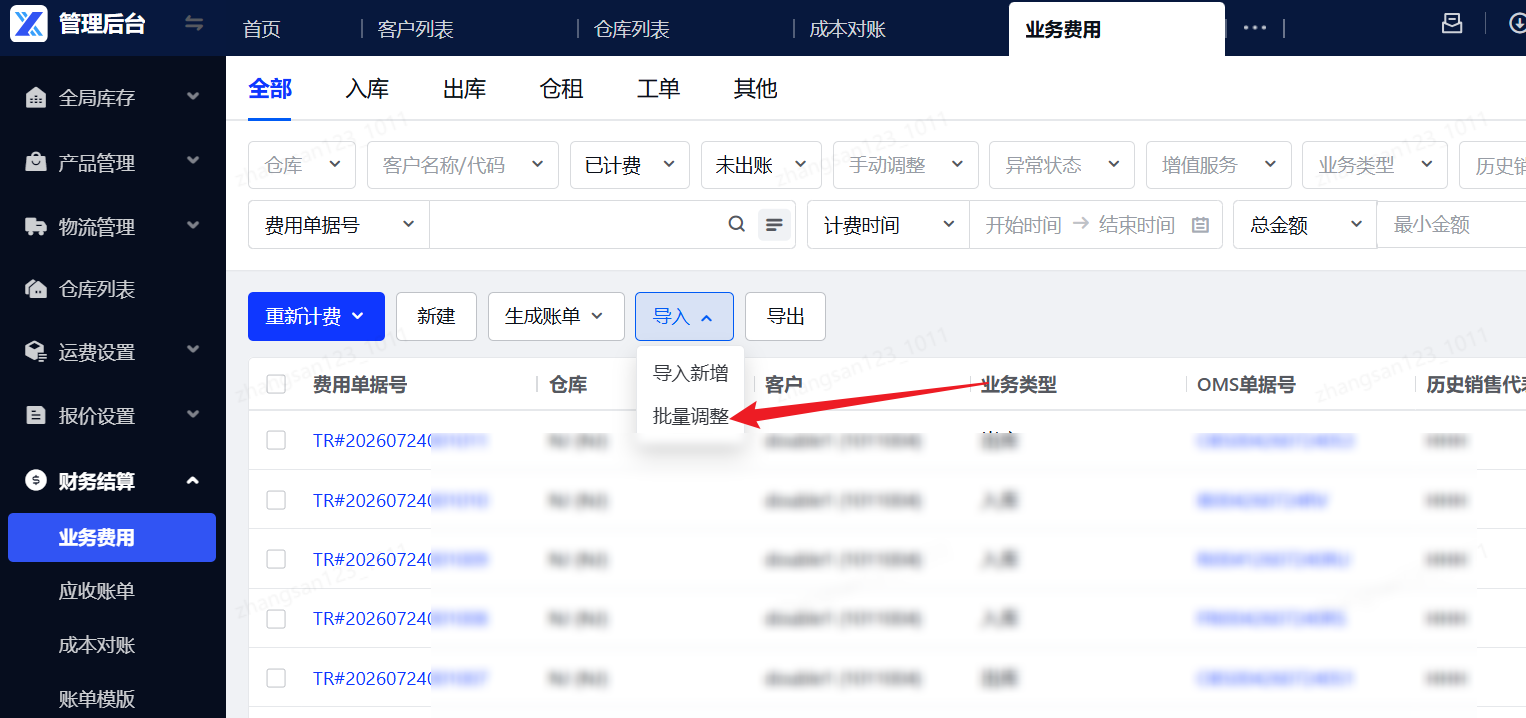Click the 财务结算 dollar icon

point(36,481)
